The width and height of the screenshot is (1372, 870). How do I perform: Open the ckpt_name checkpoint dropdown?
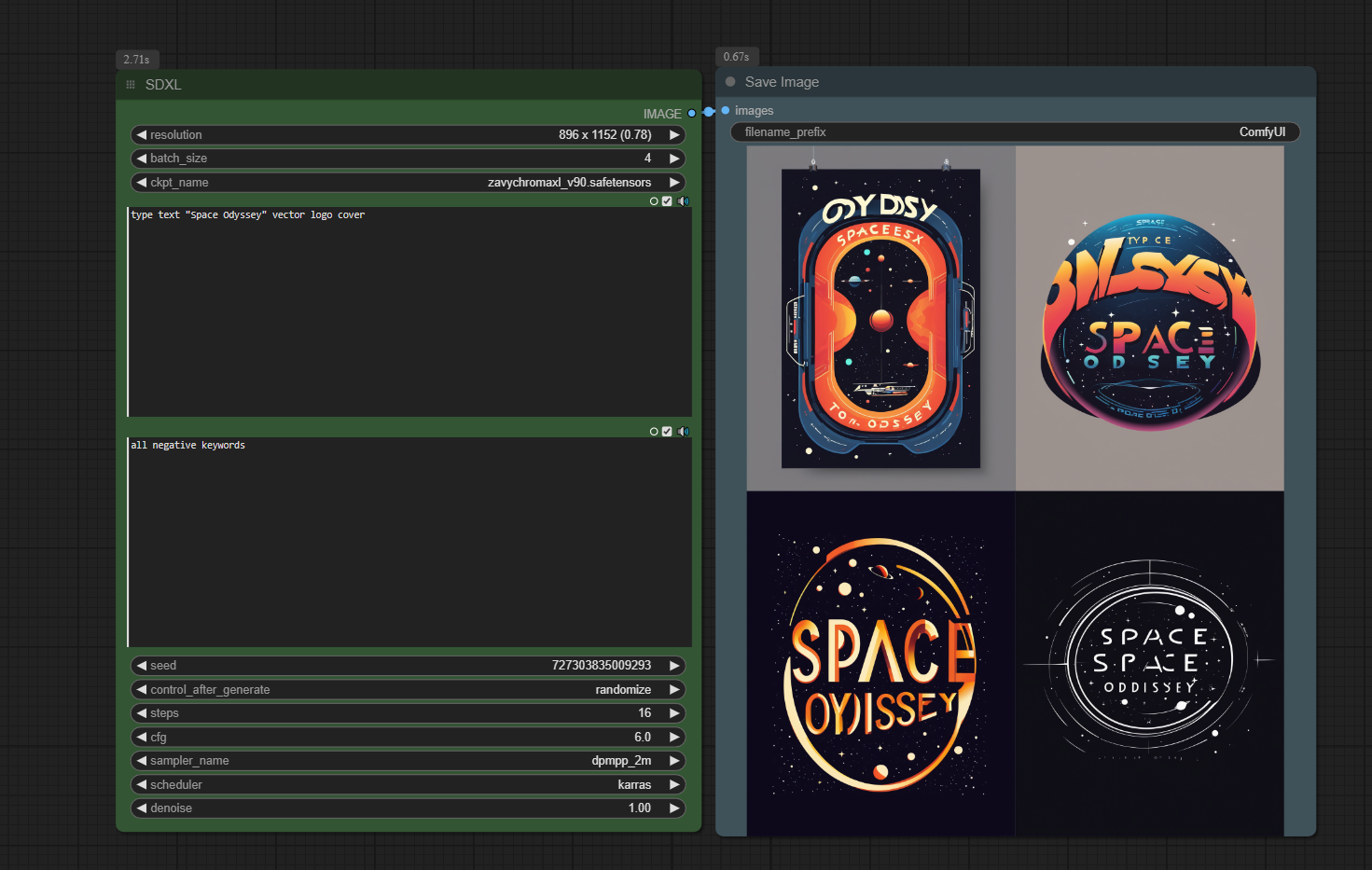(409, 183)
